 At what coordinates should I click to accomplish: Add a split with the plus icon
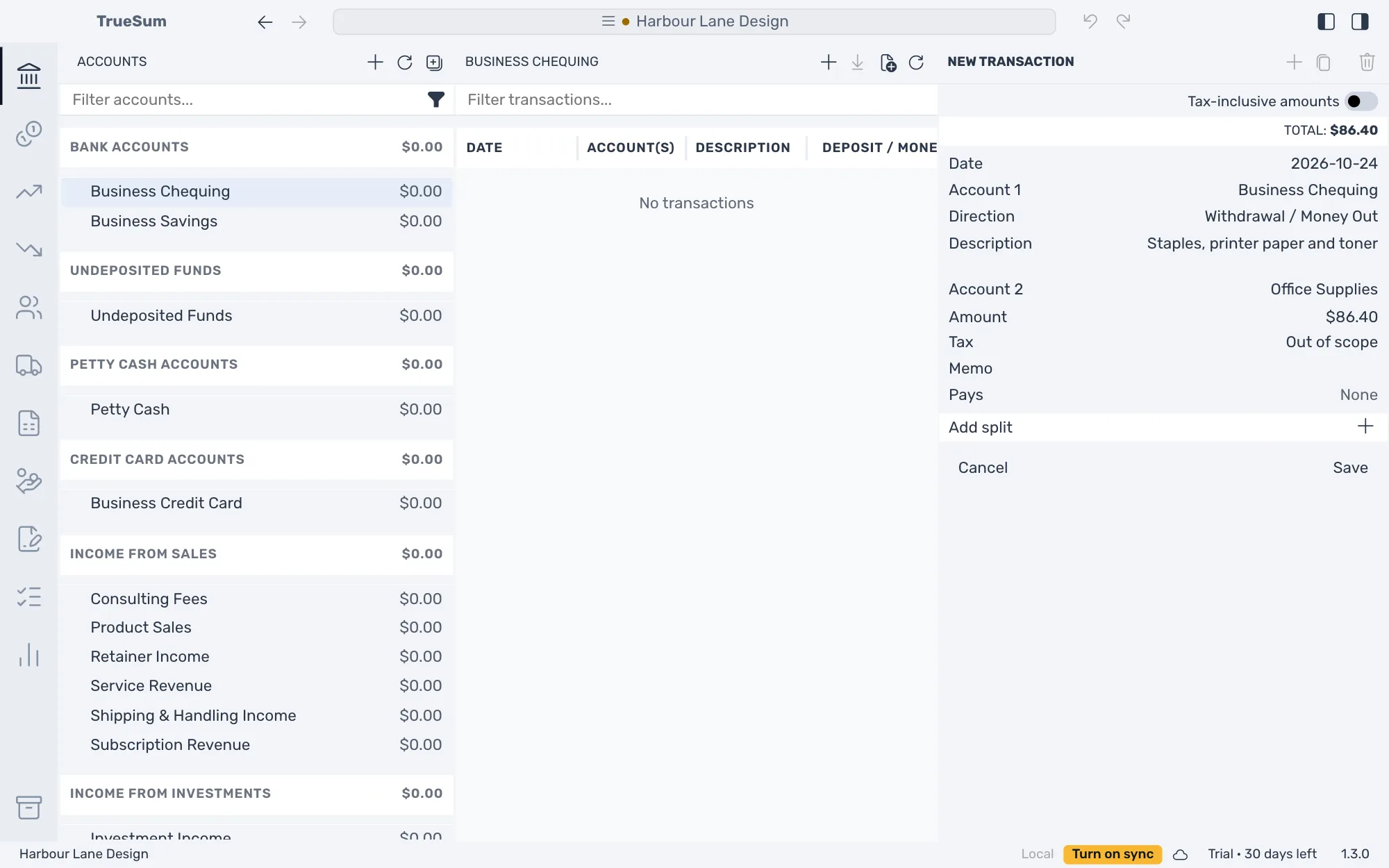tap(1365, 426)
